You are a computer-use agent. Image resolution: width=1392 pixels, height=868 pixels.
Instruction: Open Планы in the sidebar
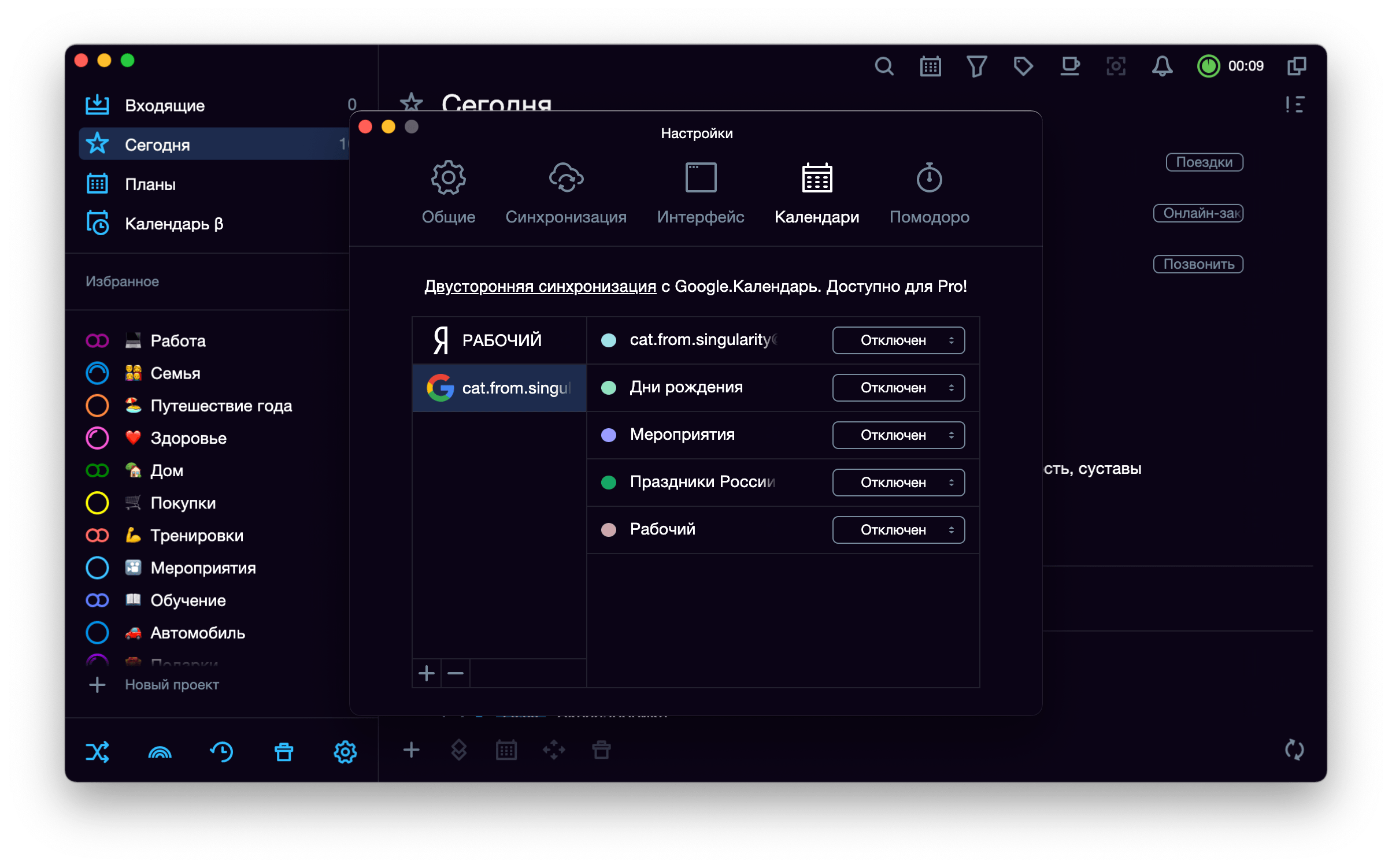(x=214, y=184)
